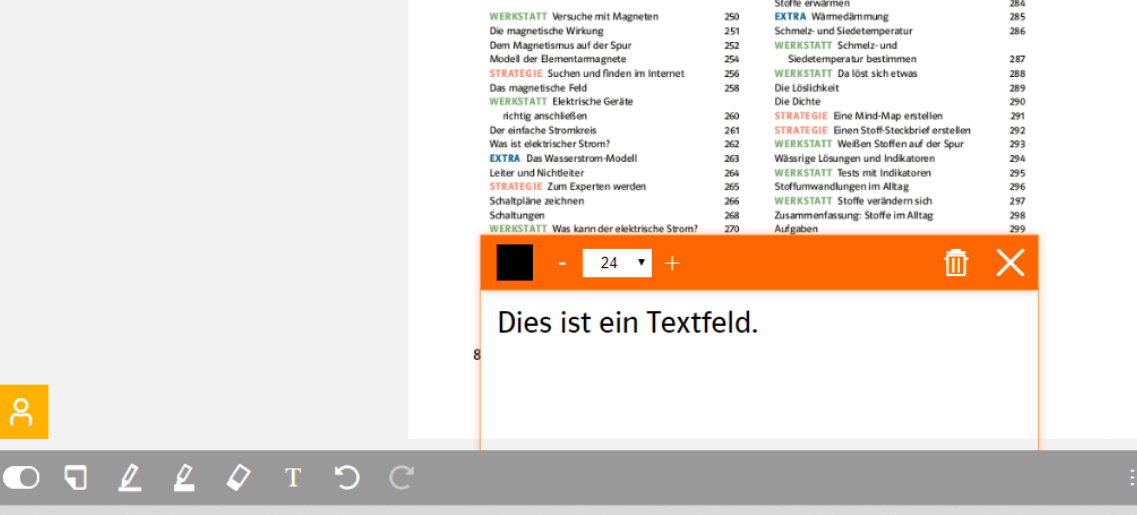1137x515 pixels.
Task: Select the pen drawing tool
Action: pos(129,478)
